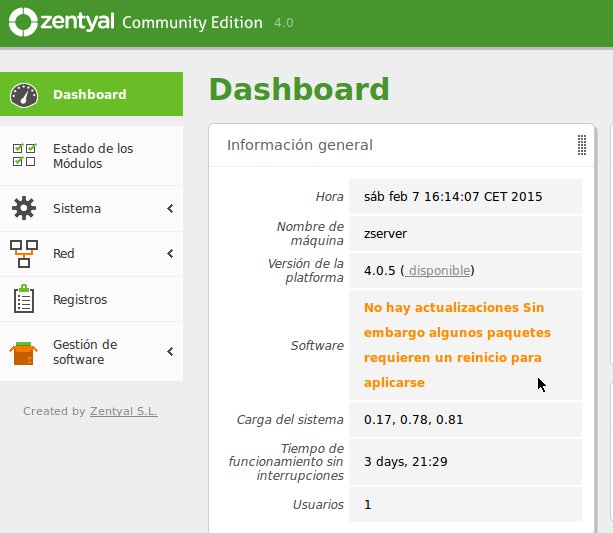Click the 'Hora' label
This screenshot has height=533, width=613.
330,196
